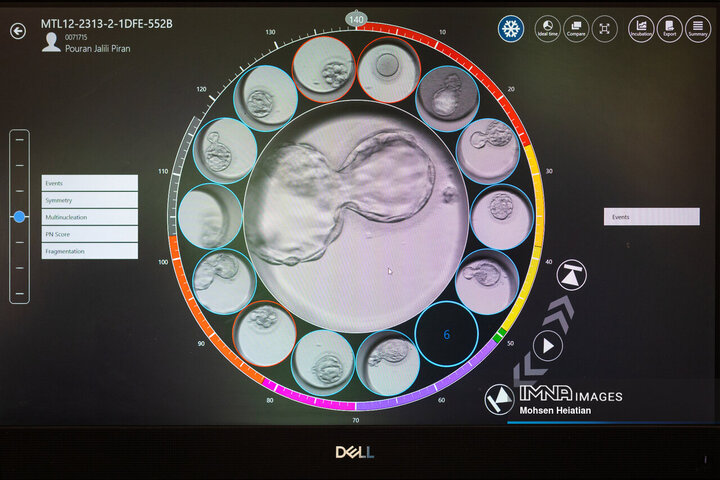Choose the Multinucleation option
Image resolution: width=720 pixels, height=480 pixels.
(89, 217)
